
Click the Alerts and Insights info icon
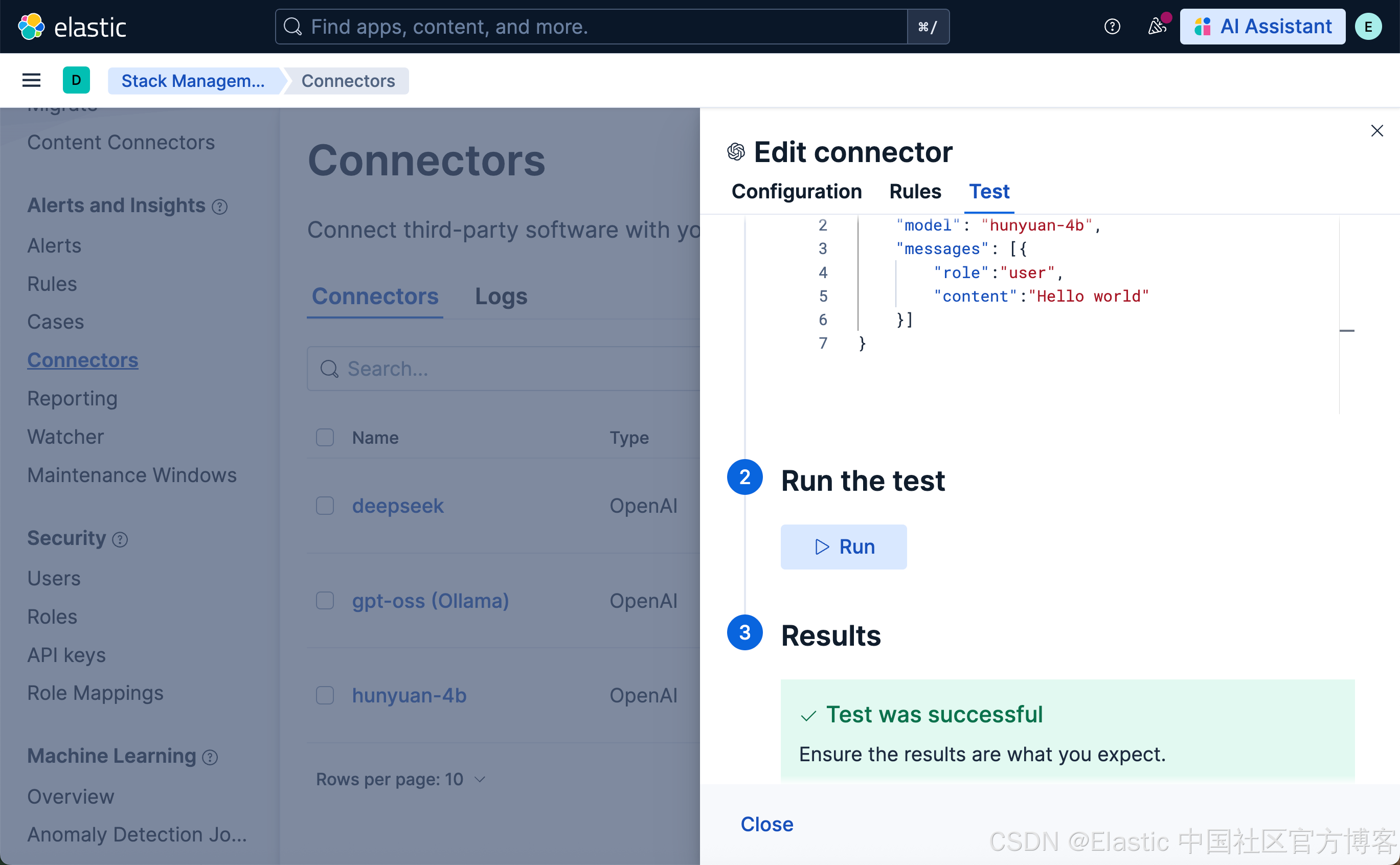click(220, 207)
